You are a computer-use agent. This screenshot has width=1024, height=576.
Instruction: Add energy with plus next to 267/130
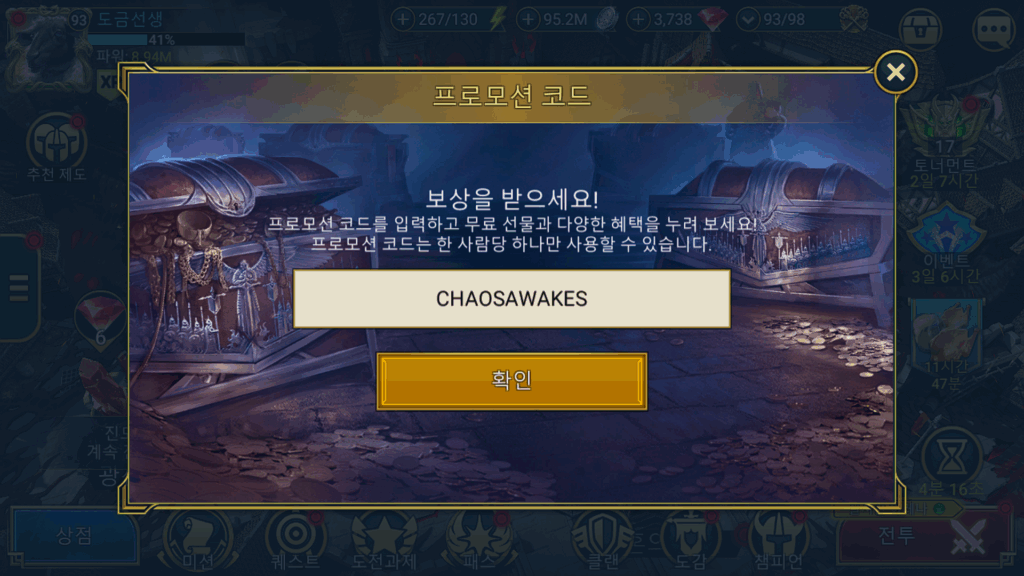[403, 20]
